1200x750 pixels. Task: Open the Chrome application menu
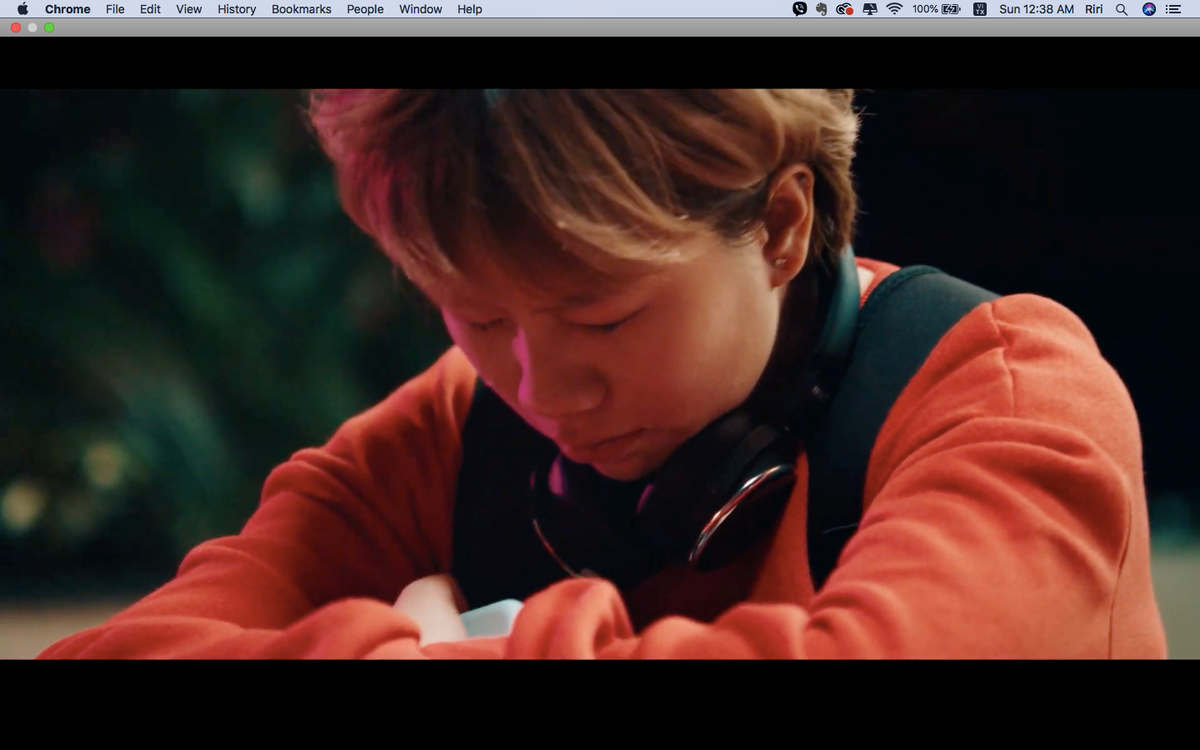67,9
